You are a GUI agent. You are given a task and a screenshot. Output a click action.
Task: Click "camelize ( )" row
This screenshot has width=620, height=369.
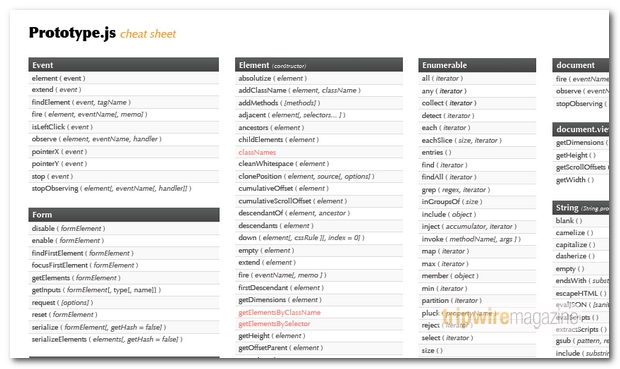coord(580,233)
